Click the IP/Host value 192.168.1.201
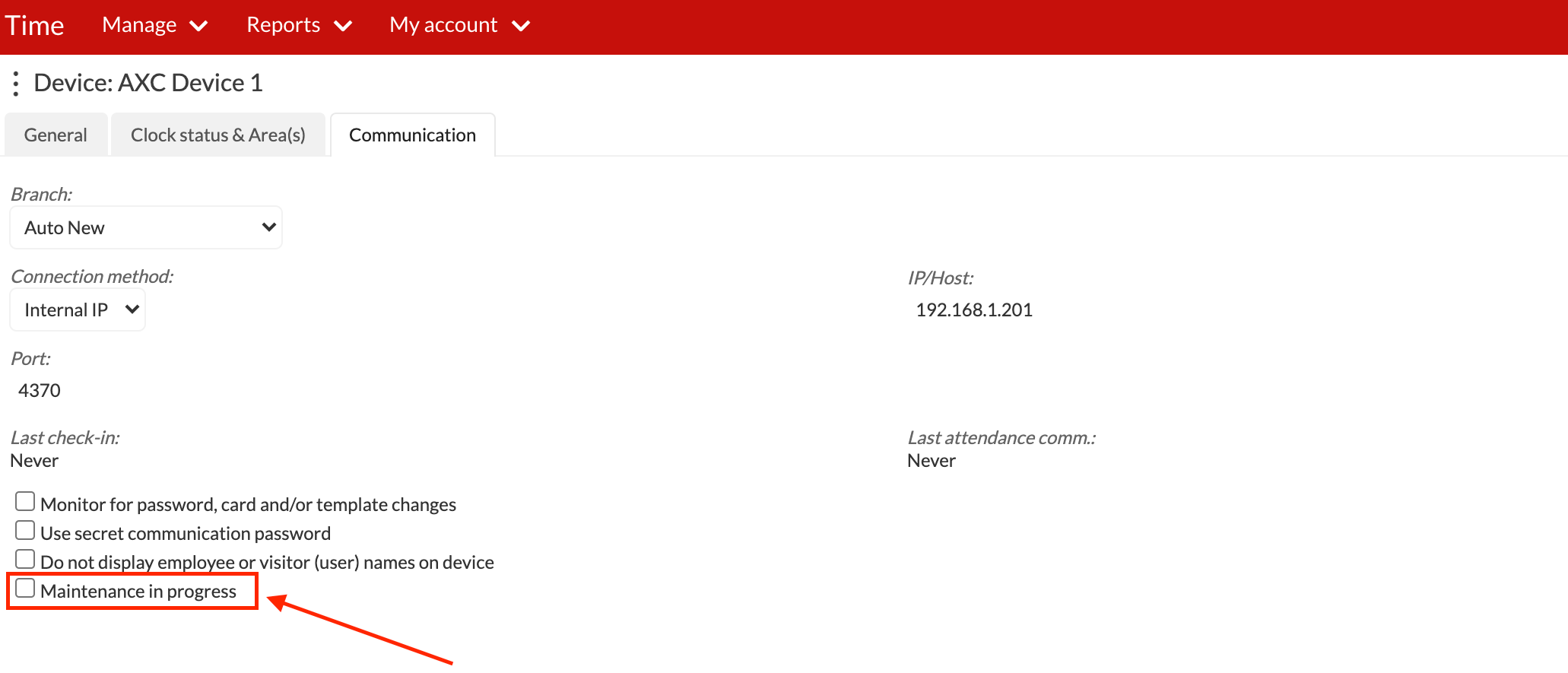The height and width of the screenshot is (673, 1568). [974, 310]
